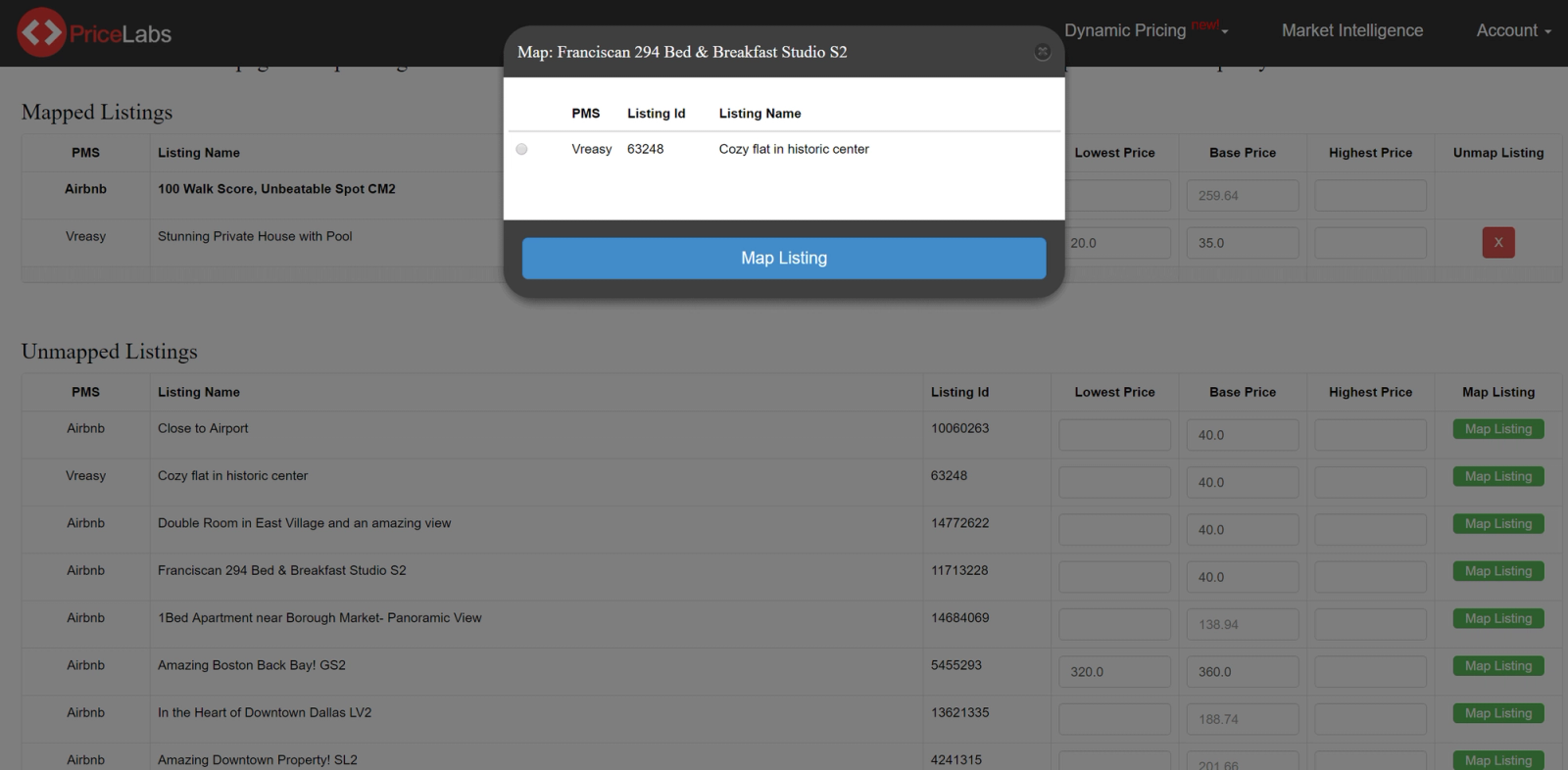
Task: Click the blue Map Listing button in dialog
Action: click(x=784, y=258)
